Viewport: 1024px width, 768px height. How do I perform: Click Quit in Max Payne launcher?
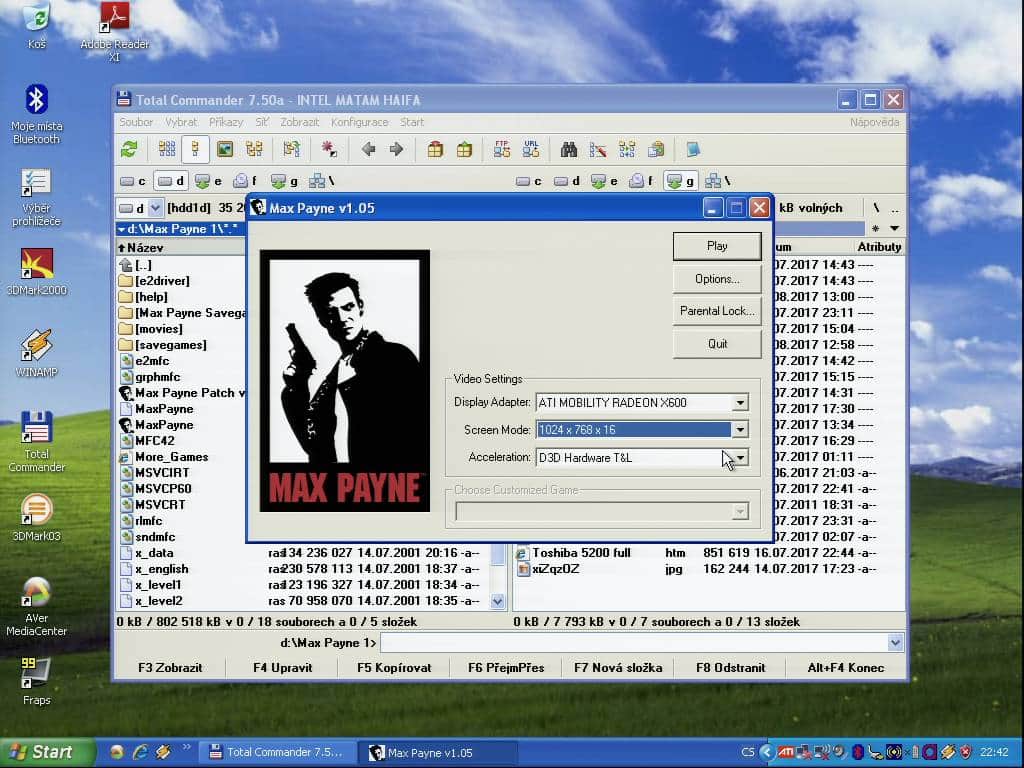717,344
